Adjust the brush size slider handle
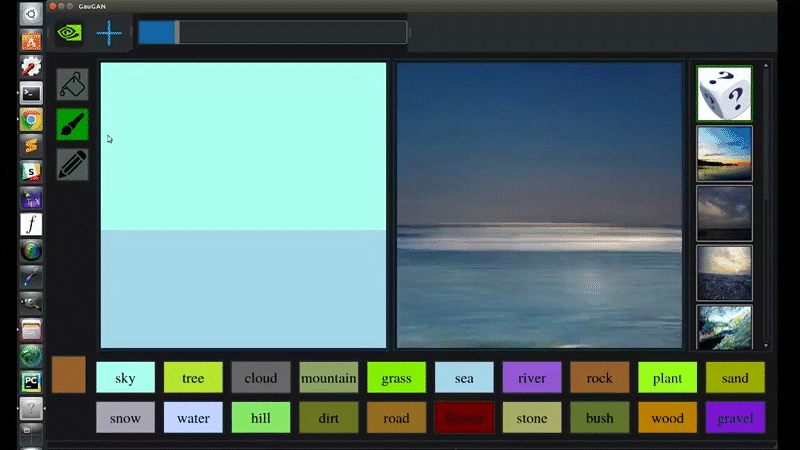 (x=177, y=32)
